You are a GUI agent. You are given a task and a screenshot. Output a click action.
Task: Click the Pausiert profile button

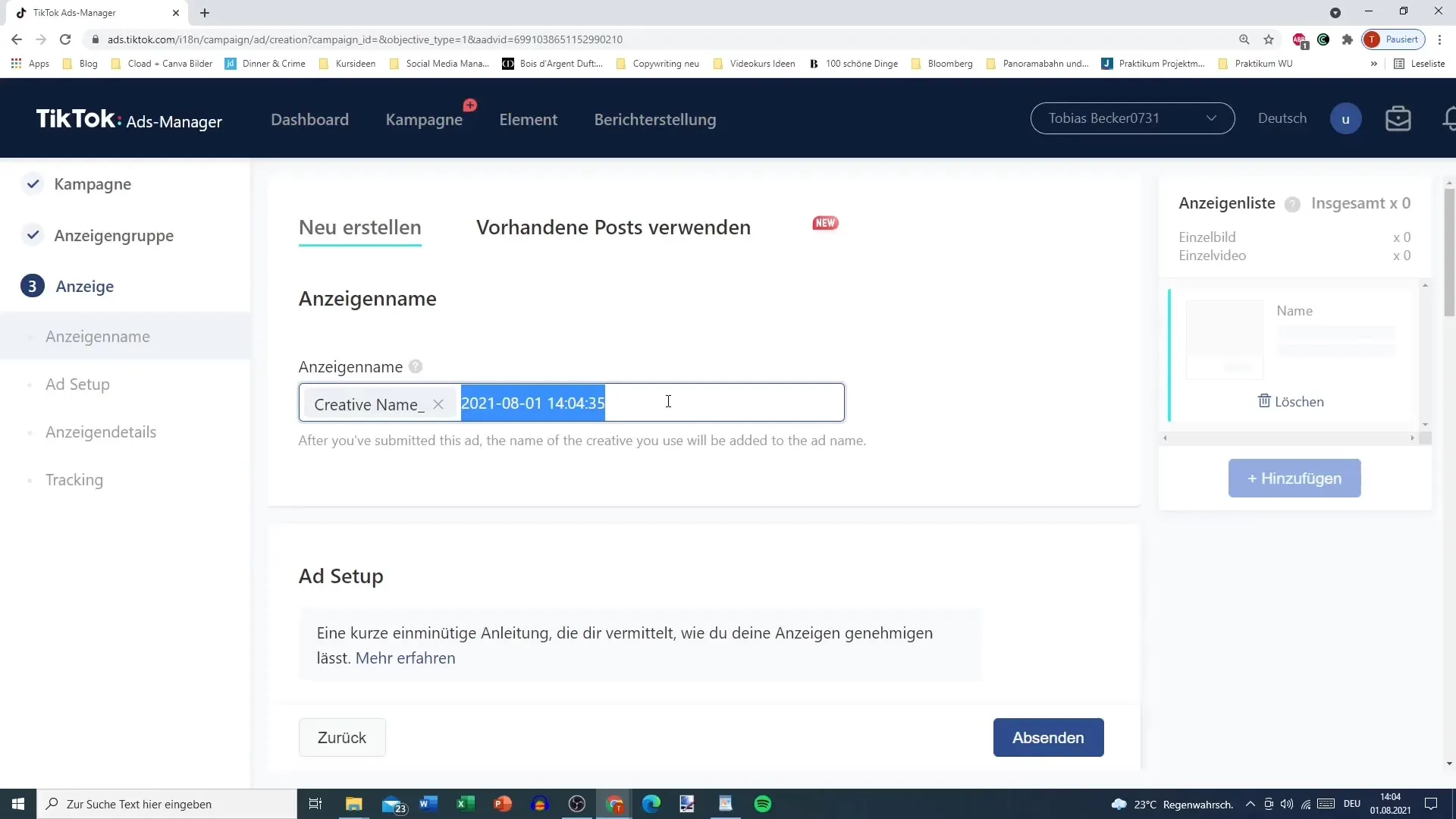click(x=1394, y=39)
